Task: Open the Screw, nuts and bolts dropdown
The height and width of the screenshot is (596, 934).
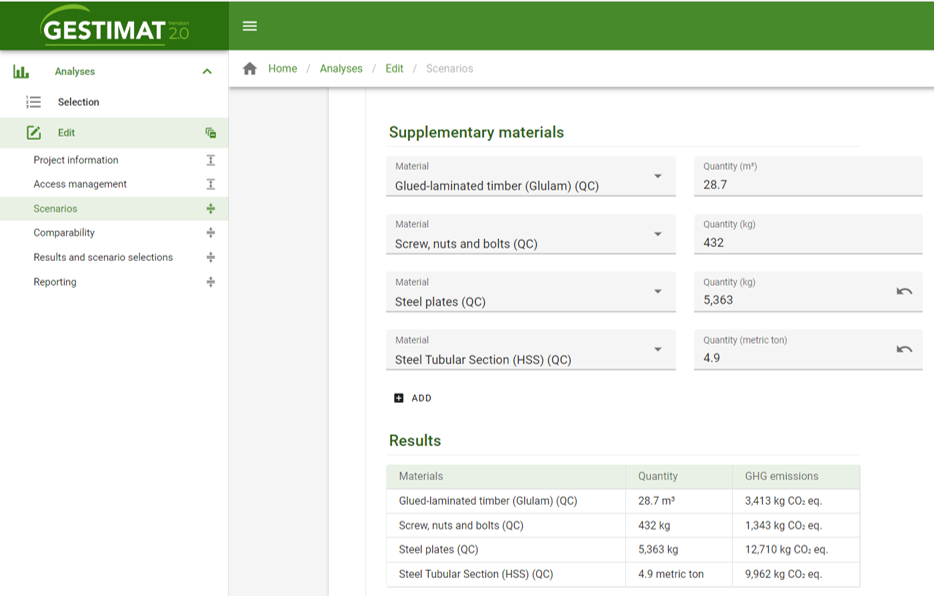Action: [657, 235]
